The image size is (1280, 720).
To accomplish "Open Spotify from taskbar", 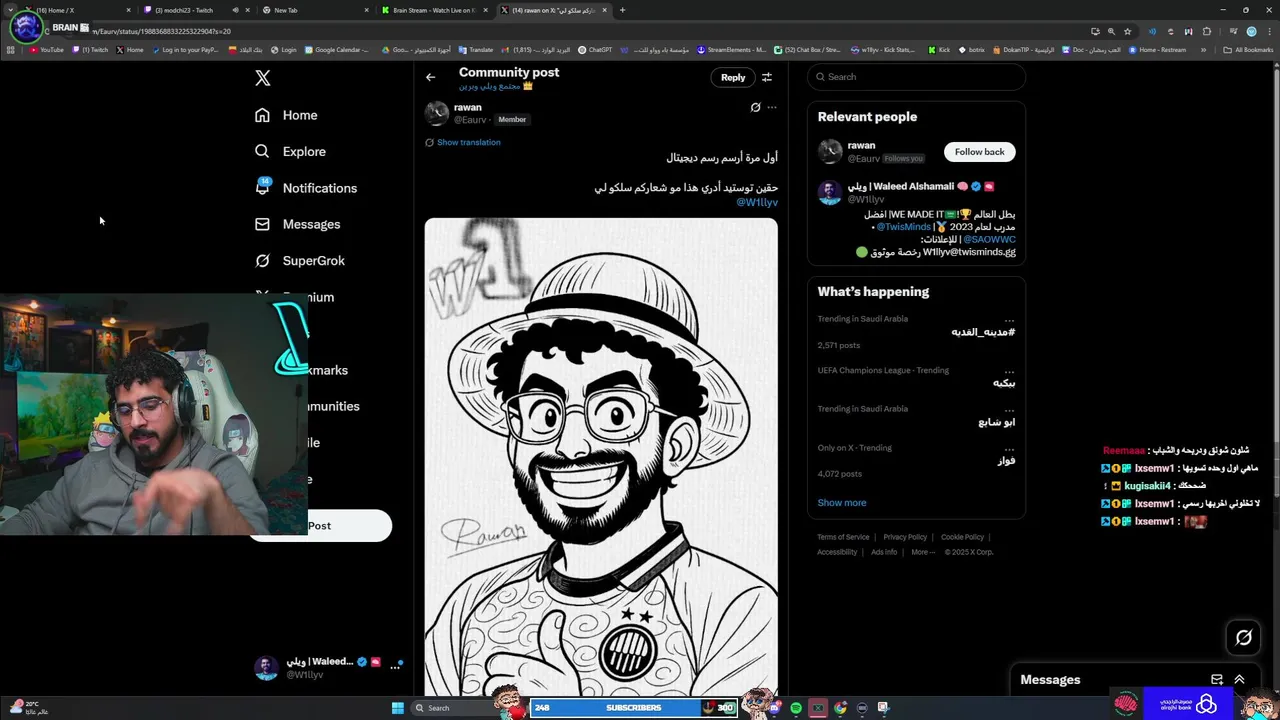I will [x=796, y=708].
